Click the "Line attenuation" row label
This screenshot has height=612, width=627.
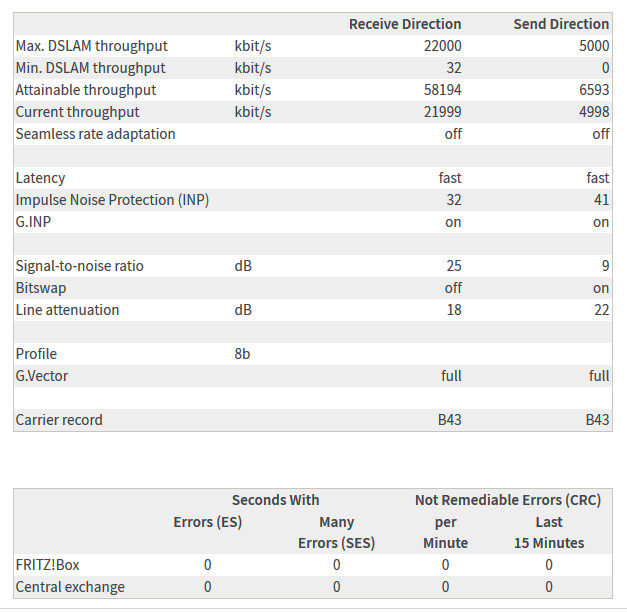point(67,310)
